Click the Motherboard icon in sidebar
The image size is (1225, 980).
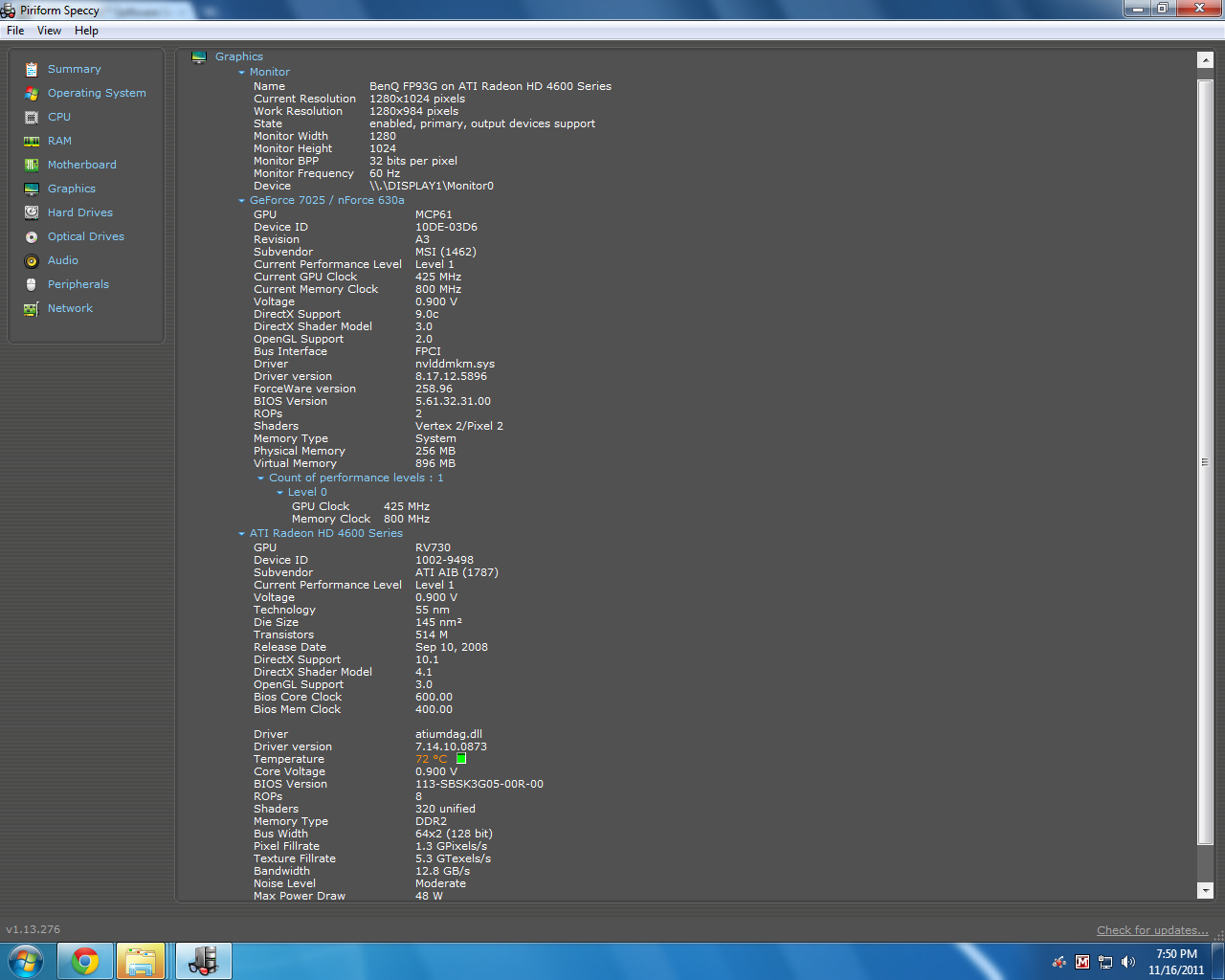pyautogui.click(x=32, y=165)
